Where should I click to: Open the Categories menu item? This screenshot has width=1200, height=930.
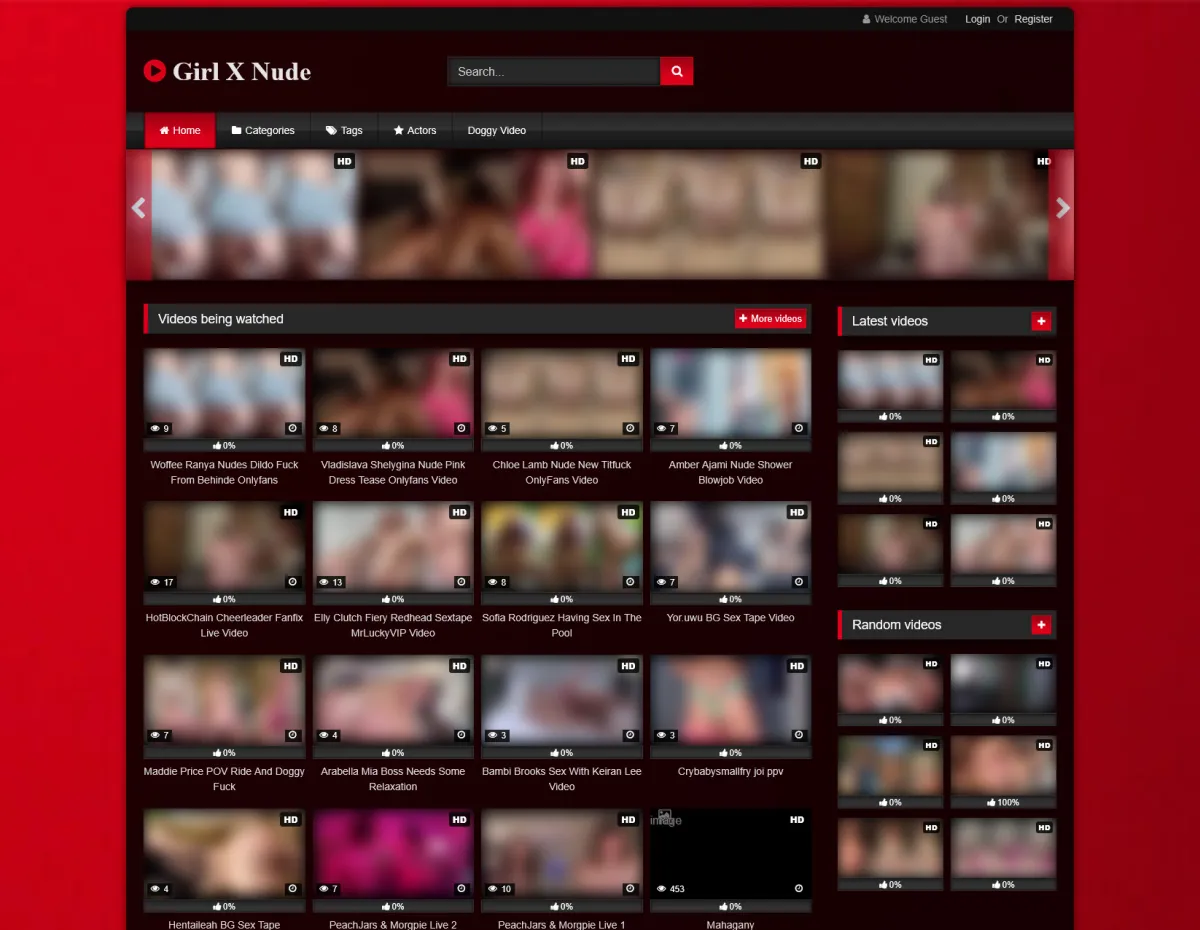[x=263, y=130]
